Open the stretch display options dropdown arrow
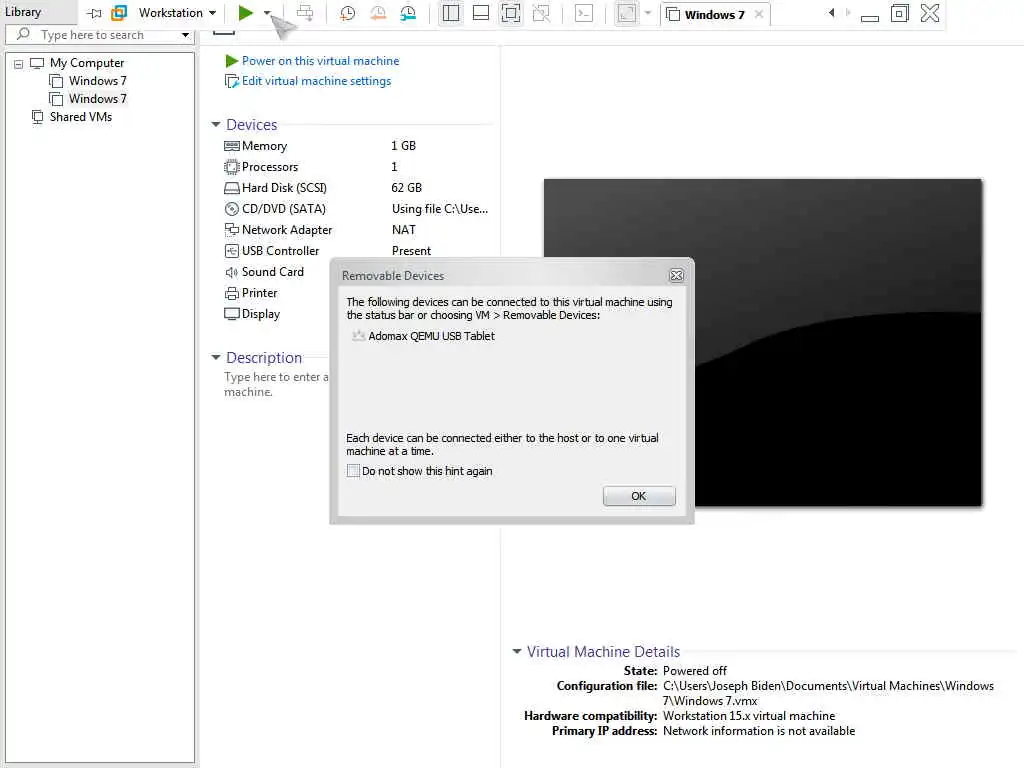 pyautogui.click(x=648, y=13)
